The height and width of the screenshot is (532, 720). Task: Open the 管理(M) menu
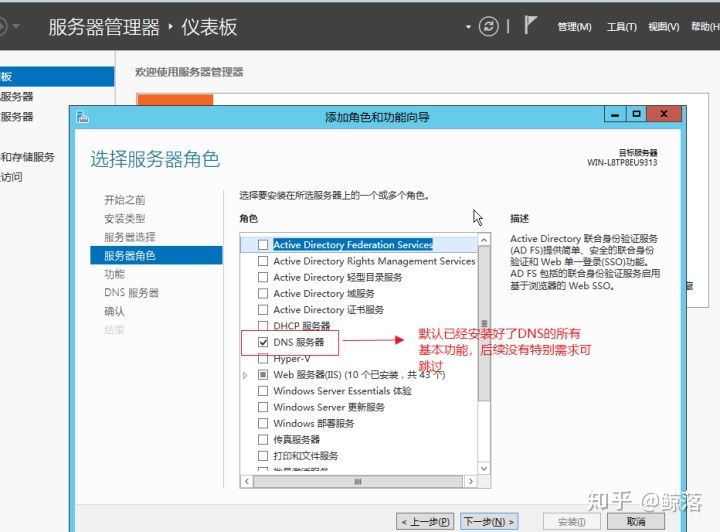(574, 27)
